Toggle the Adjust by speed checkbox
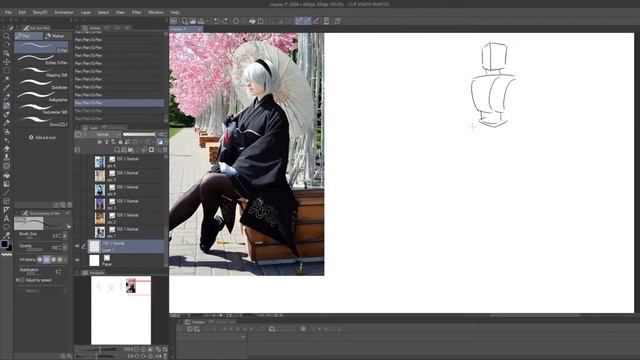Screen dimensions: 640x360 [22, 280]
